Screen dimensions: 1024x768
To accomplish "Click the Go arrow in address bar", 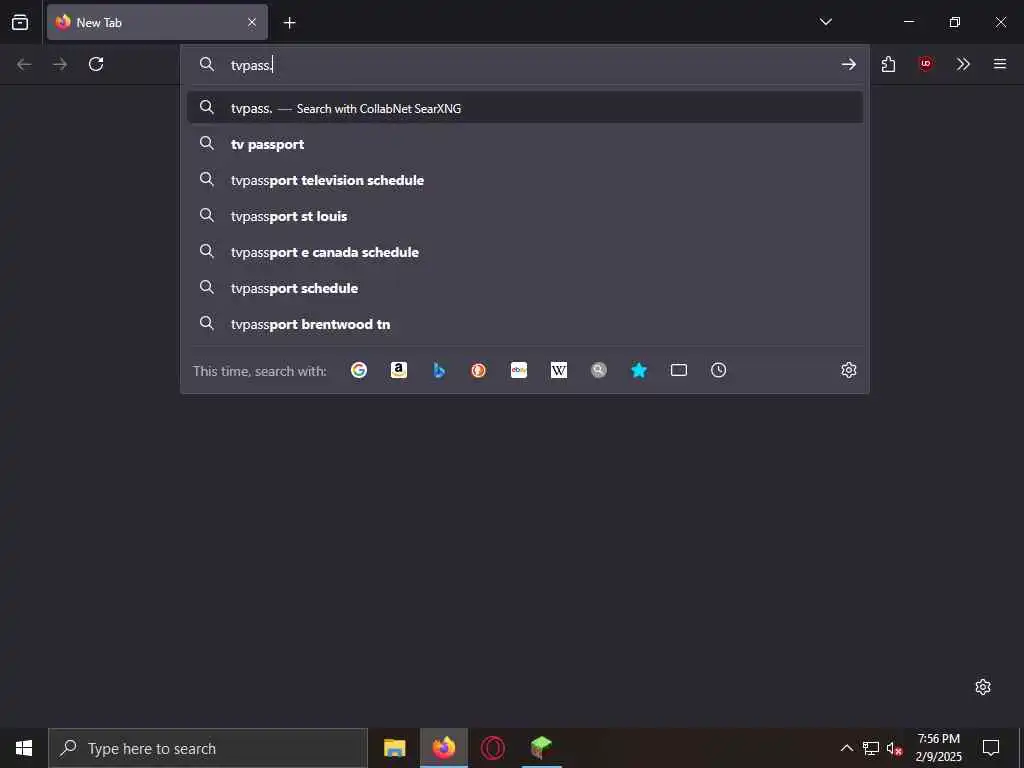I will click(848, 64).
